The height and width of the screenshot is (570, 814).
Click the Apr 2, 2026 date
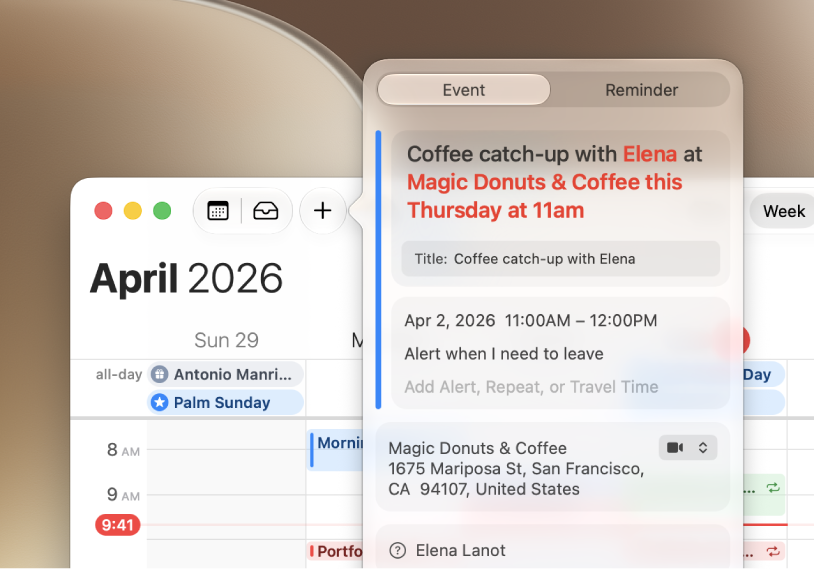(x=450, y=320)
